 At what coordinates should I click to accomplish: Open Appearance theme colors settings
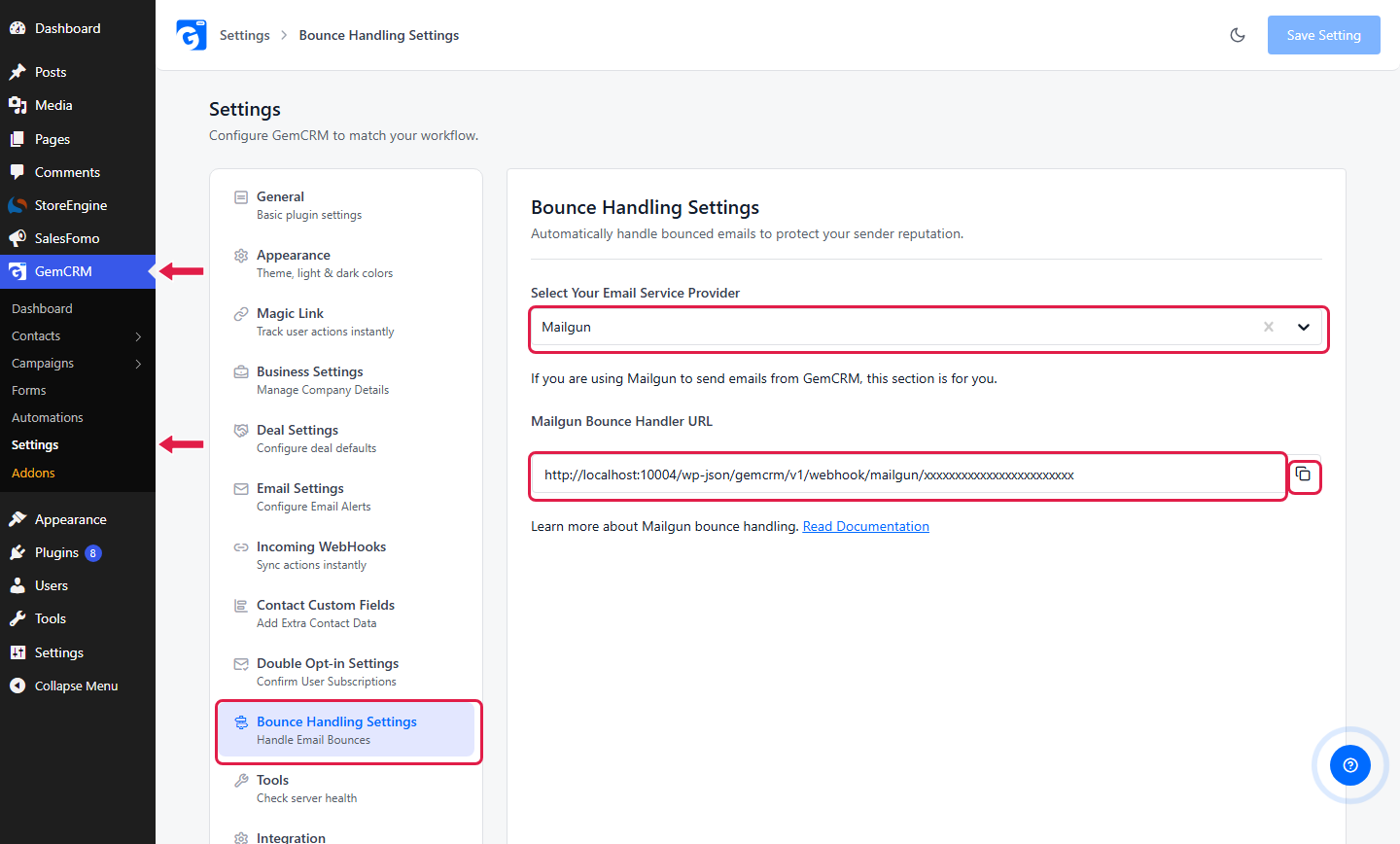pyautogui.click(x=346, y=264)
